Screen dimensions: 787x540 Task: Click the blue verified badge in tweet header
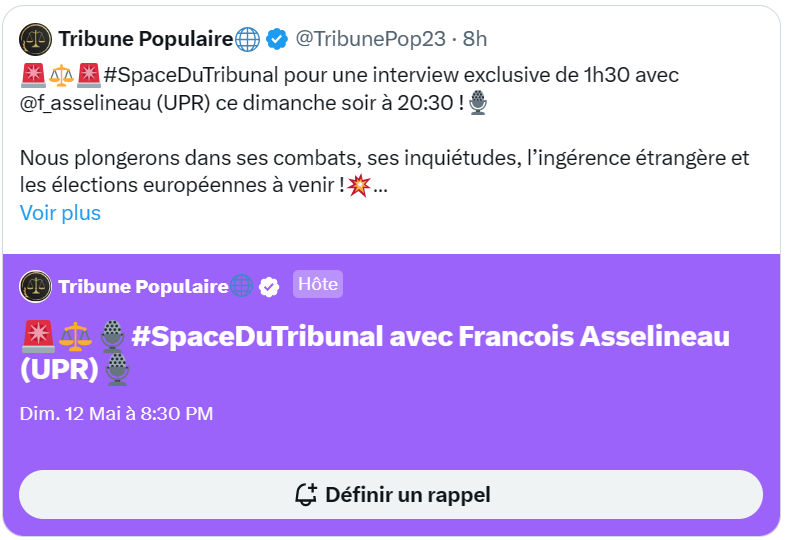point(277,39)
